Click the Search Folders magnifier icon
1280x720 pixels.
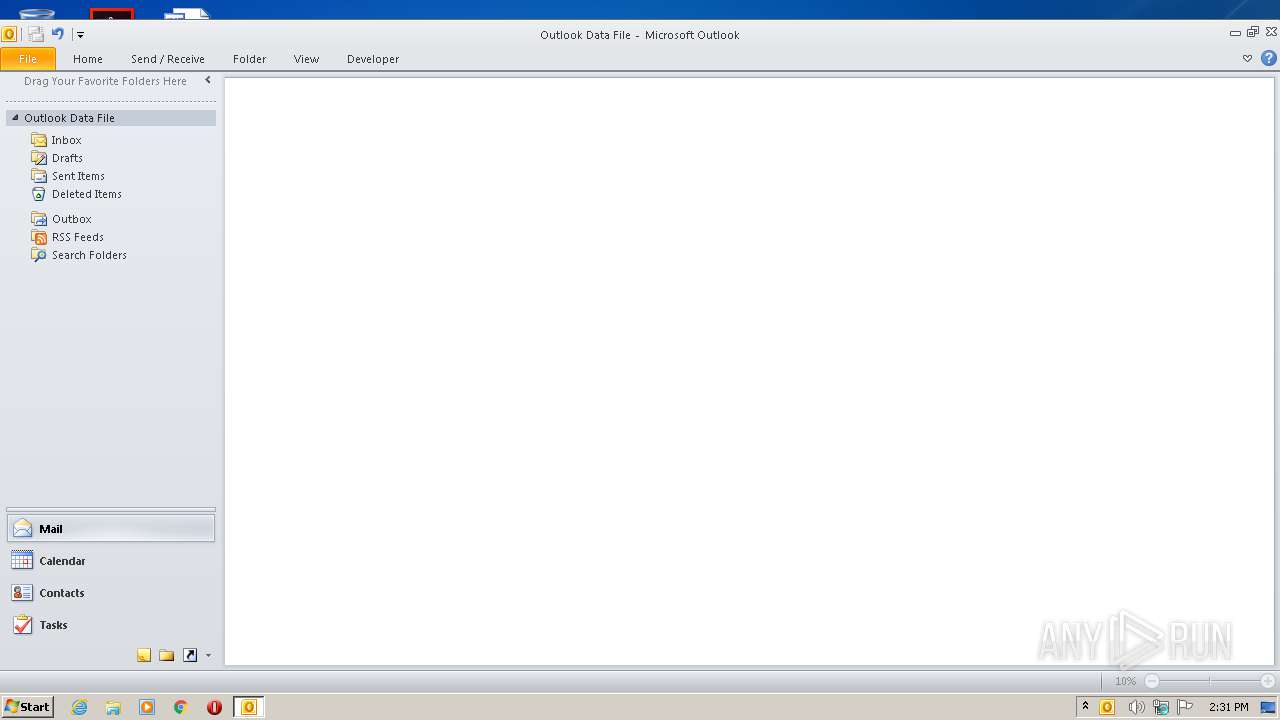[39, 255]
